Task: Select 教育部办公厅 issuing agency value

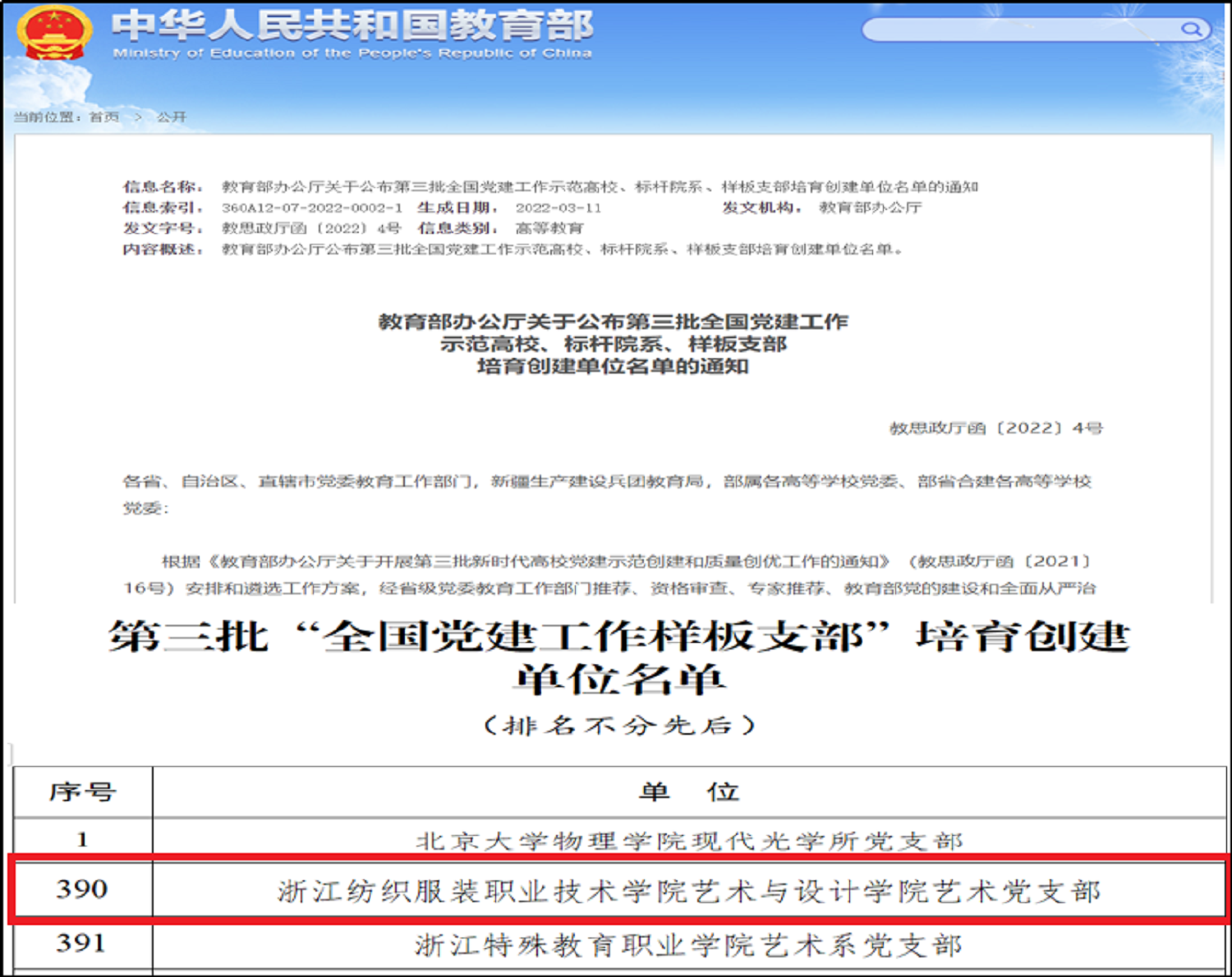Action: (x=871, y=208)
